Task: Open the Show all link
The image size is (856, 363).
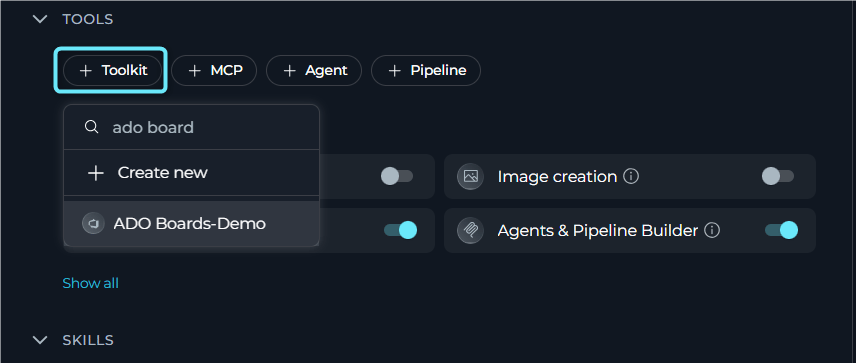Action: click(91, 283)
